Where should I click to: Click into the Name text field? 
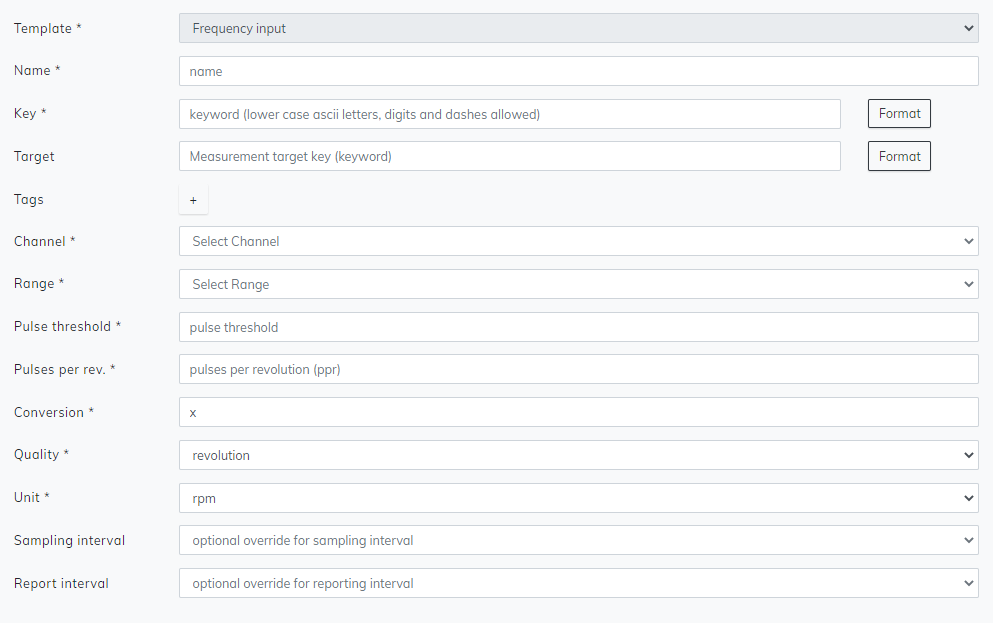coord(578,72)
